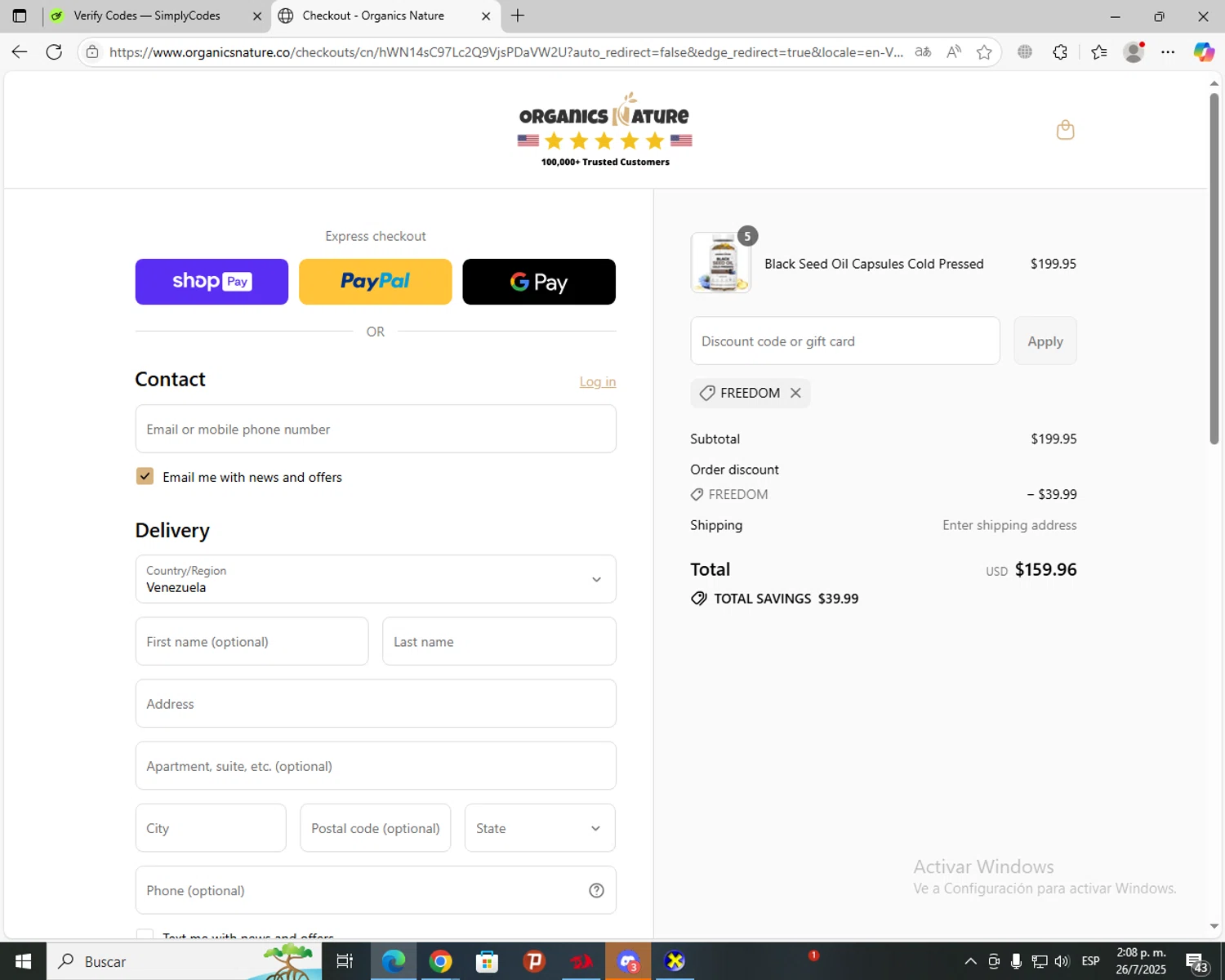The image size is (1225, 980).
Task: Open tab actions menu icon
Action: 20,16
